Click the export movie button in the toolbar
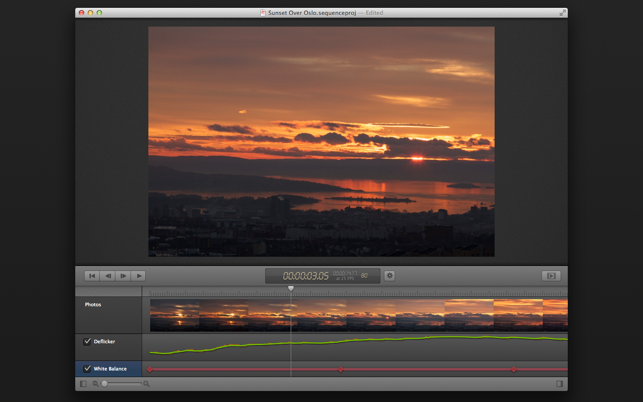 pyautogui.click(x=551, y=276)
